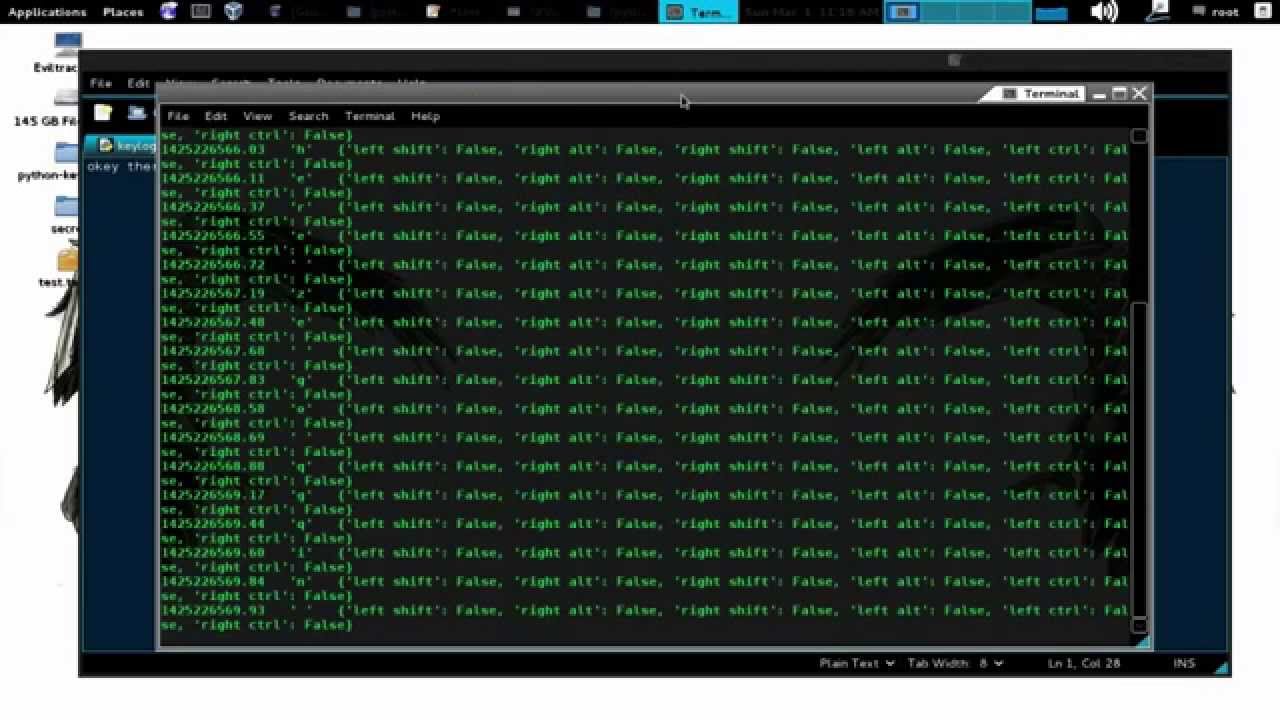This screenshot has width=1280, height=720.
Task: Switch to the Terminal entry in the taskbar
Action: pyautogui.click(x=698, y=12)
